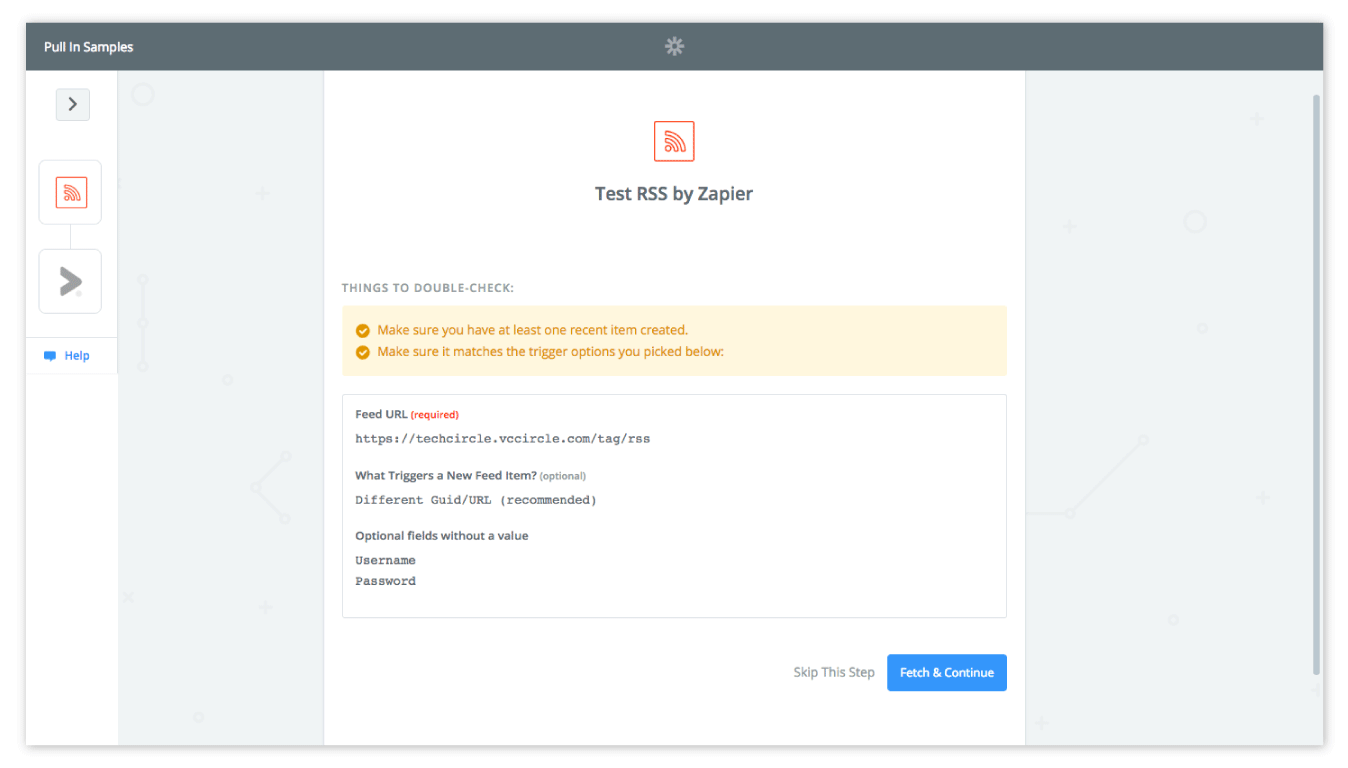
Task: Click the Pull In Samples header title
Action: pyautogui.click(x=88, y=47)
